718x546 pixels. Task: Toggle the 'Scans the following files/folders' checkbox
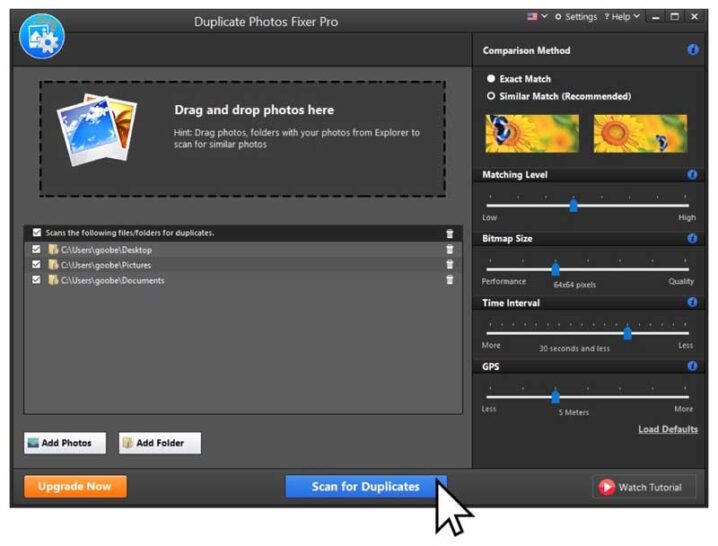[x=37, y=233]
